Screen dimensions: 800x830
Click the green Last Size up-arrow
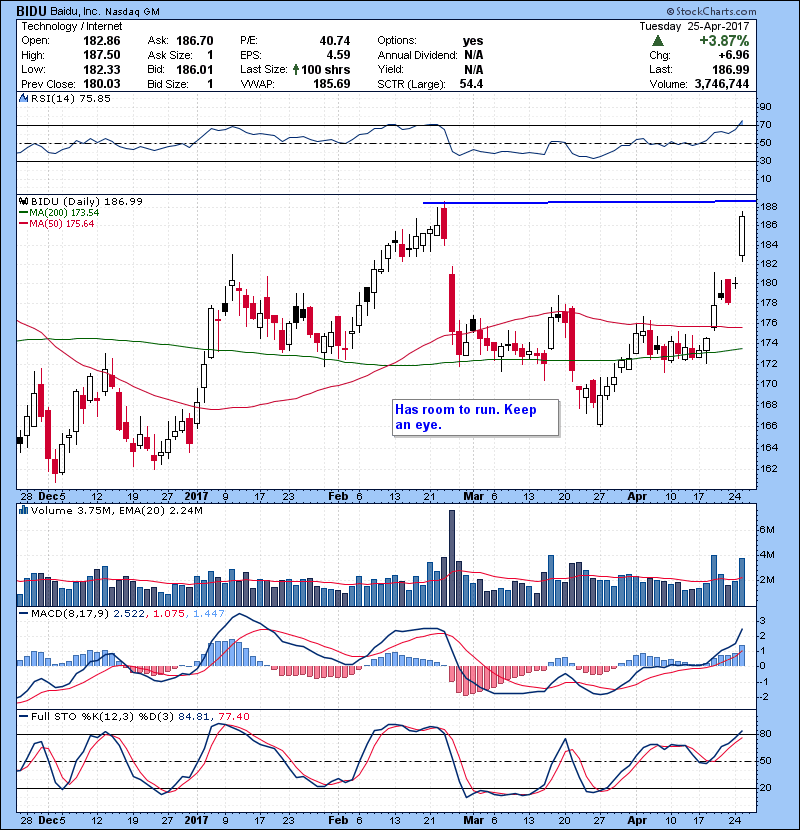coord(295,69)
